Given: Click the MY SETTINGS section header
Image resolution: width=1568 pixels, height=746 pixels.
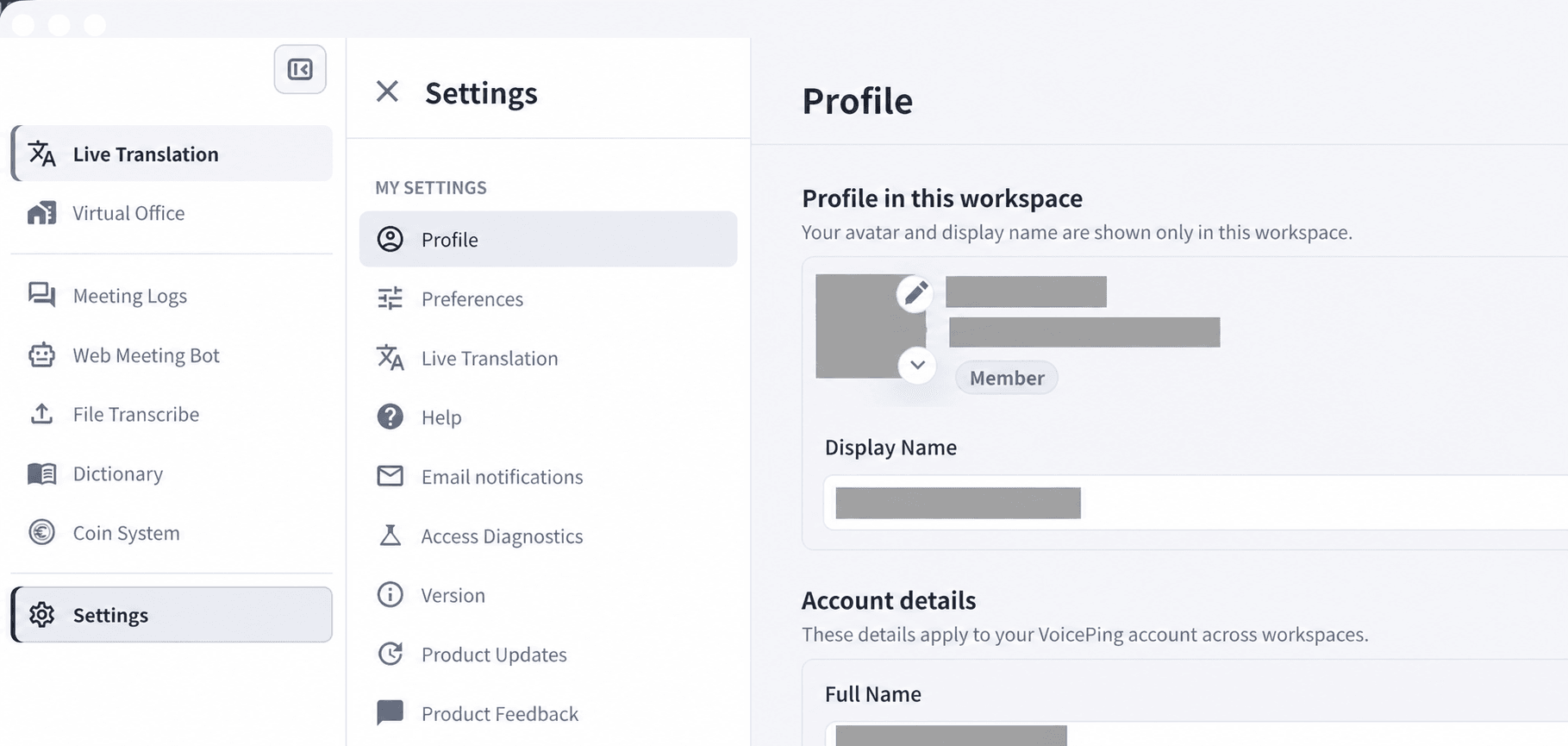Looking at the screenshot, I should point(431,187).
